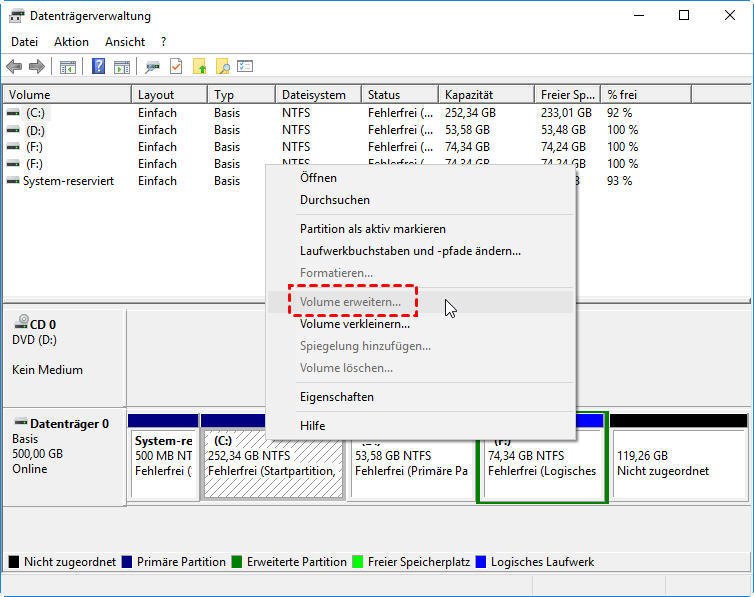The height and width of the screenshot is (597, 754).
Task: Click the Back arrow in the toolbar
Action: click(14, 66)
